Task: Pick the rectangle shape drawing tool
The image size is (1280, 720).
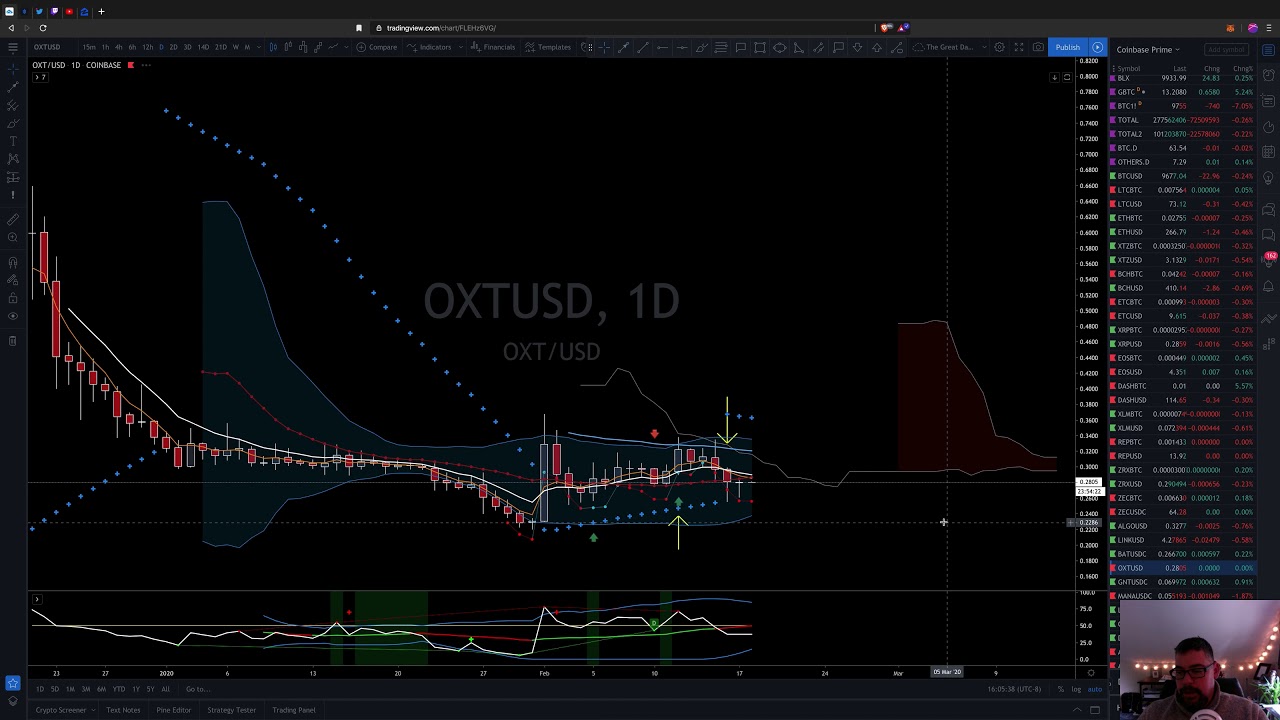Action: [760, 47]
